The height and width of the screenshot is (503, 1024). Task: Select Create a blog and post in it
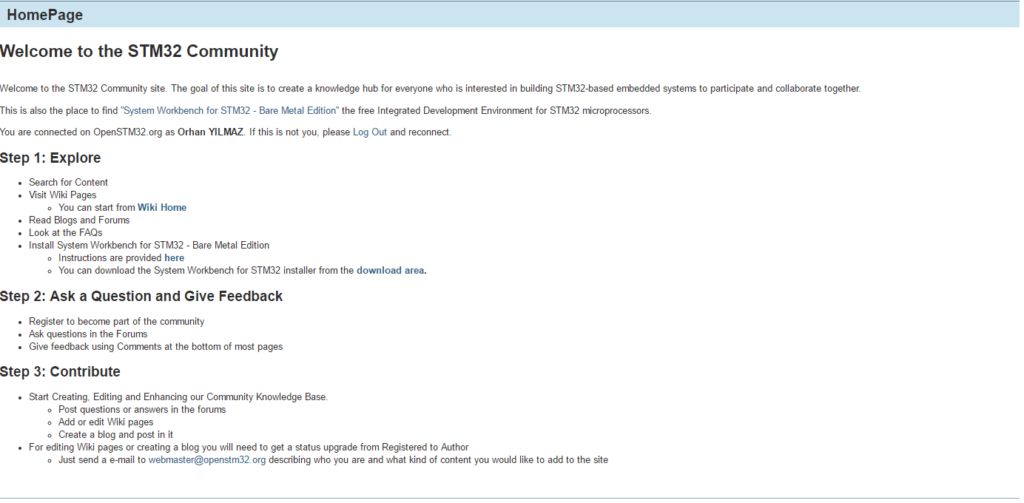pos(116,434)
